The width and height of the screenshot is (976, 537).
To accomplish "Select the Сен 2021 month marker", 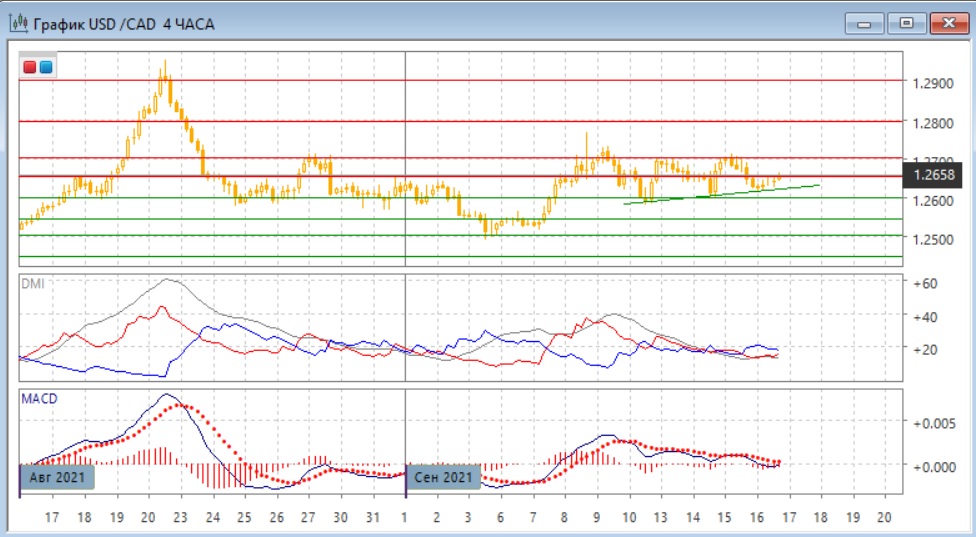I will tap(443, 477).
